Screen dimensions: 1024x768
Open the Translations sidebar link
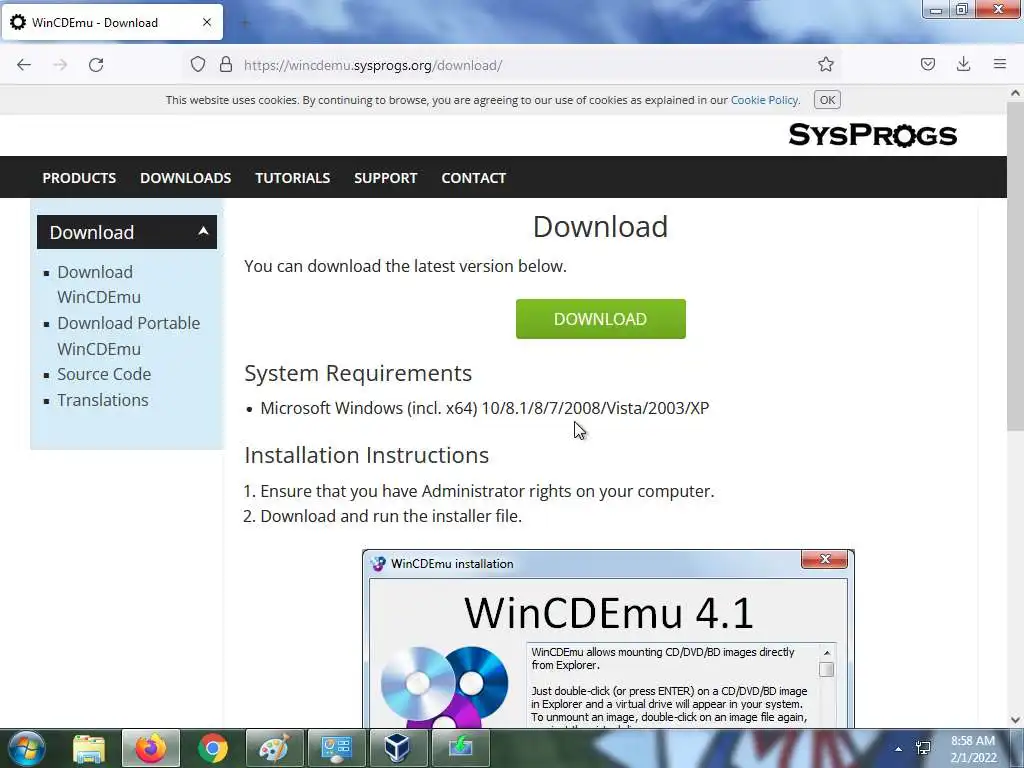tap(103, 400)
